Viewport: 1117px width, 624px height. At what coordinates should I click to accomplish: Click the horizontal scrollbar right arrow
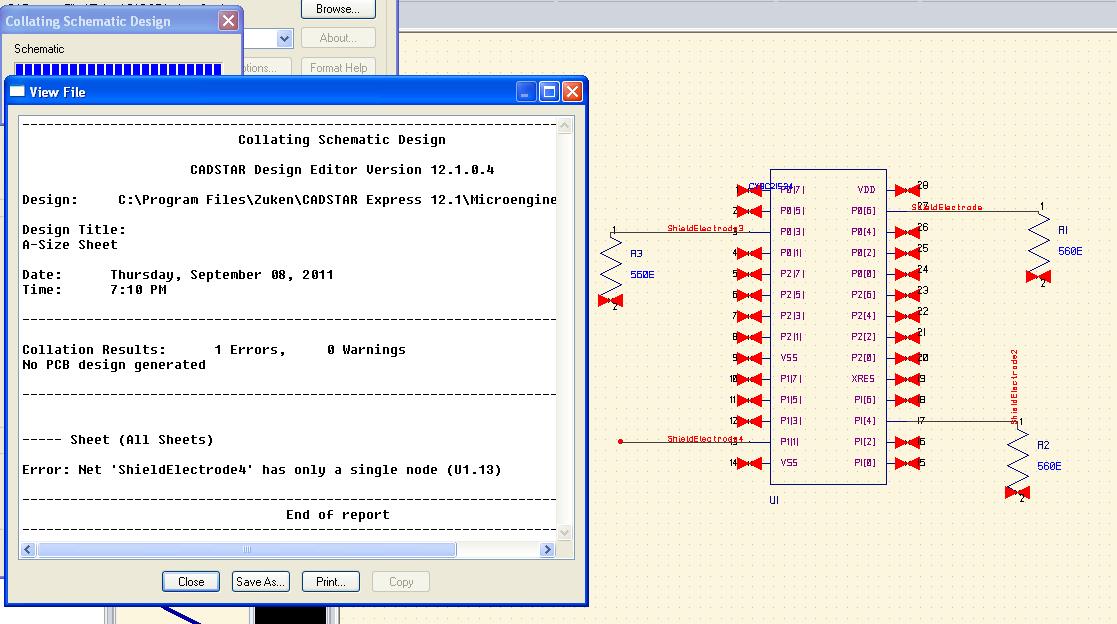547,549
